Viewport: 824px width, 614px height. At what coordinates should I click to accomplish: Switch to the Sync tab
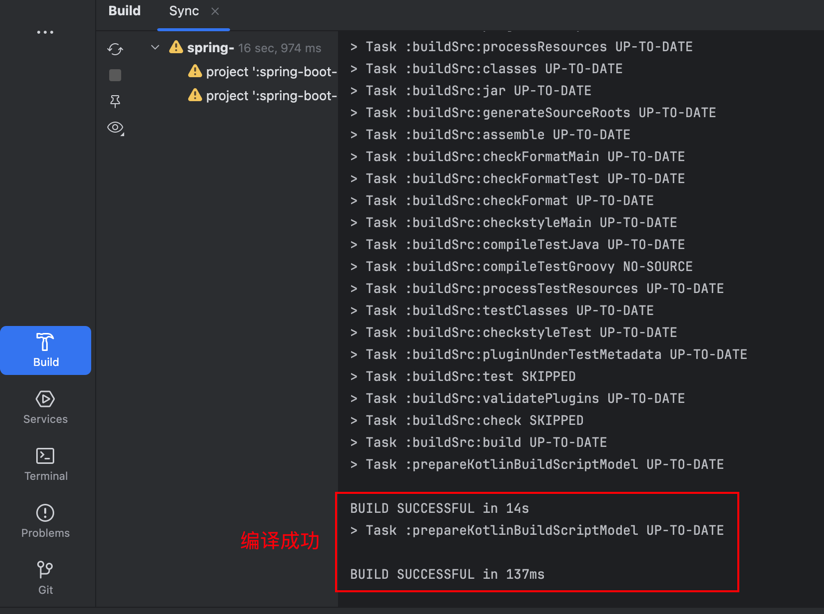183,11
